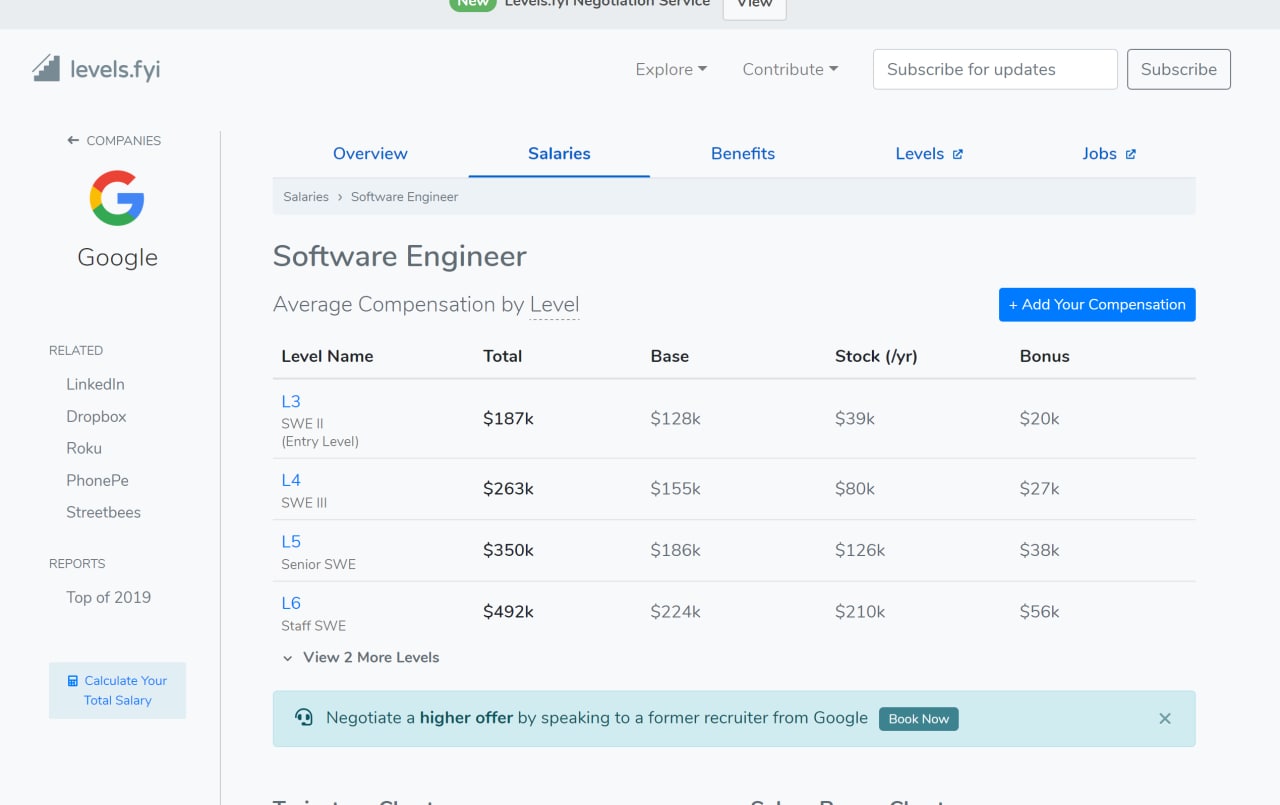Open the Explore dropdown menu
Screen dimensions: 1280x805
[671, 69]
